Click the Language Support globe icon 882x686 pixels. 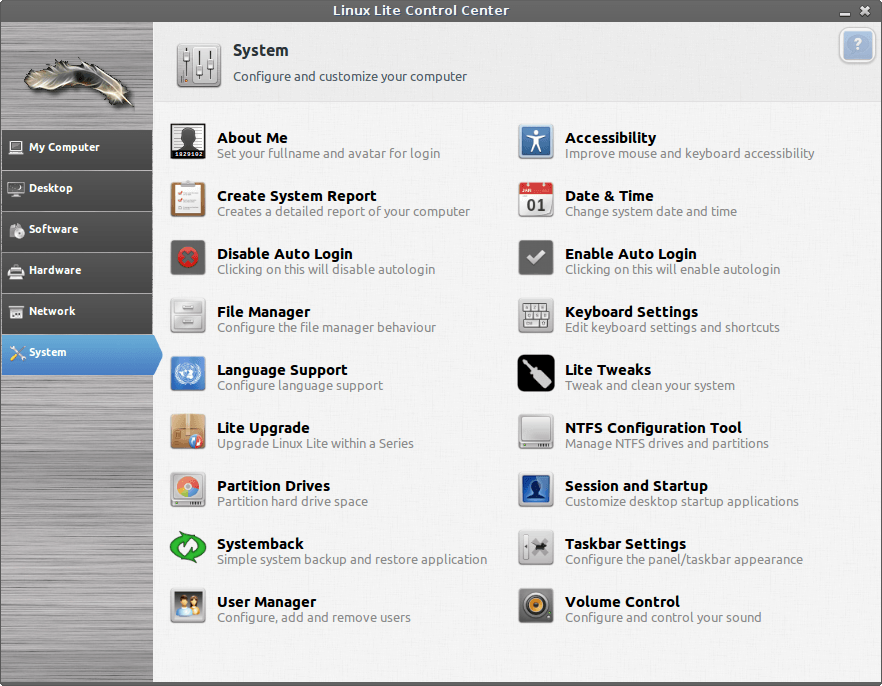tap(188, 373)
